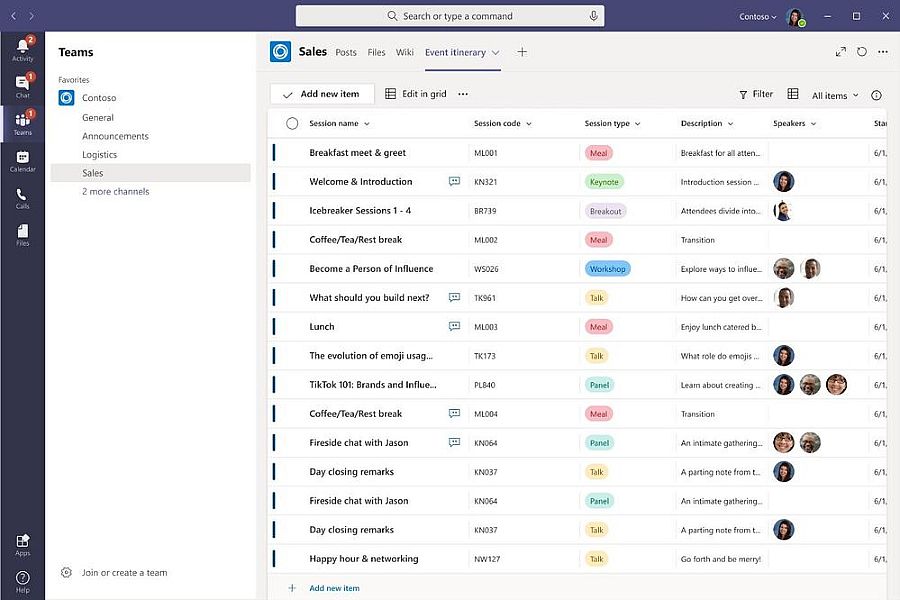Click the Keynote session type tag
The image size is (900, 600).
tap(604, 182)
